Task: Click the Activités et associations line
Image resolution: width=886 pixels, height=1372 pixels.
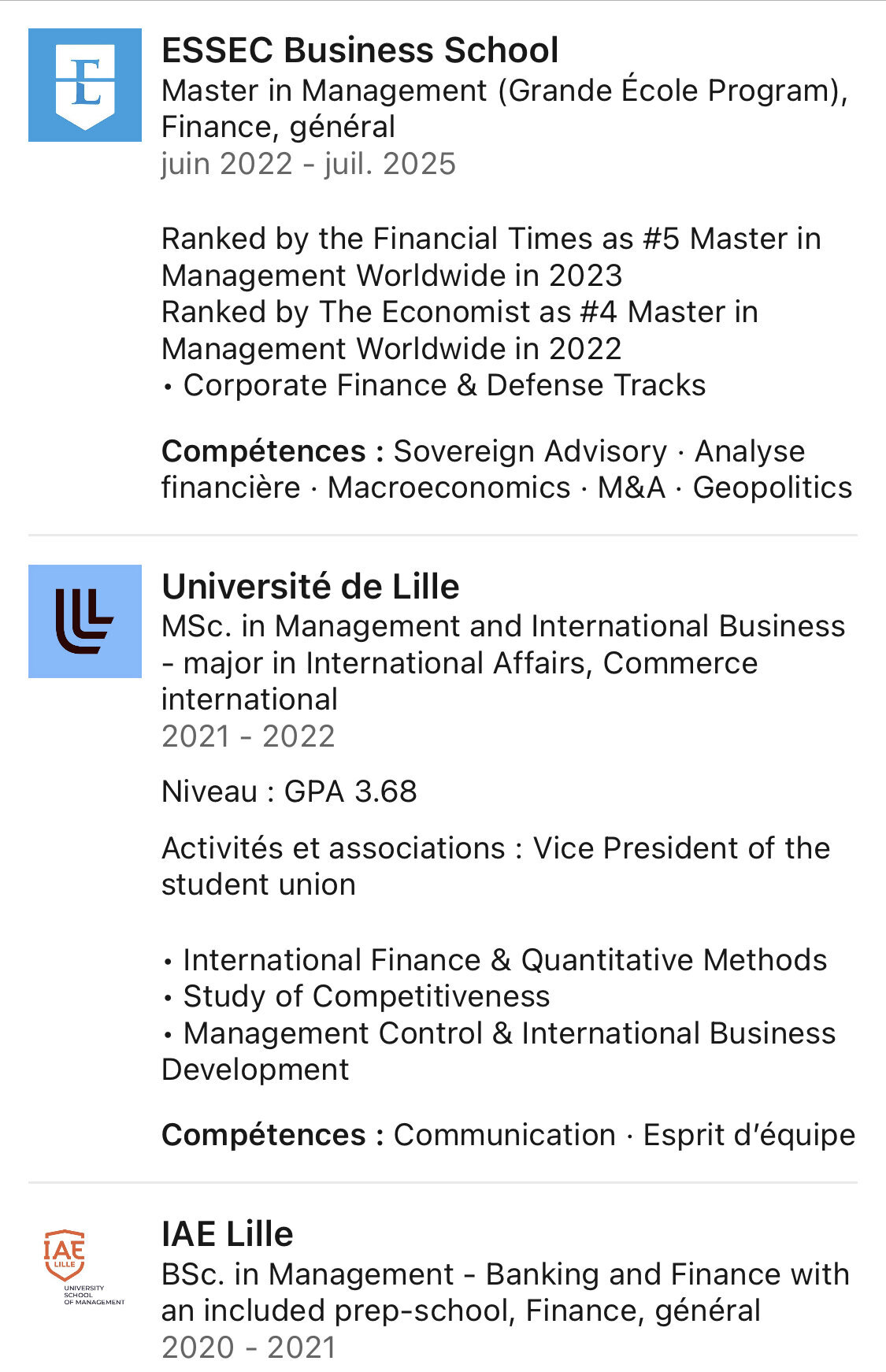Action: coord(496,866)
